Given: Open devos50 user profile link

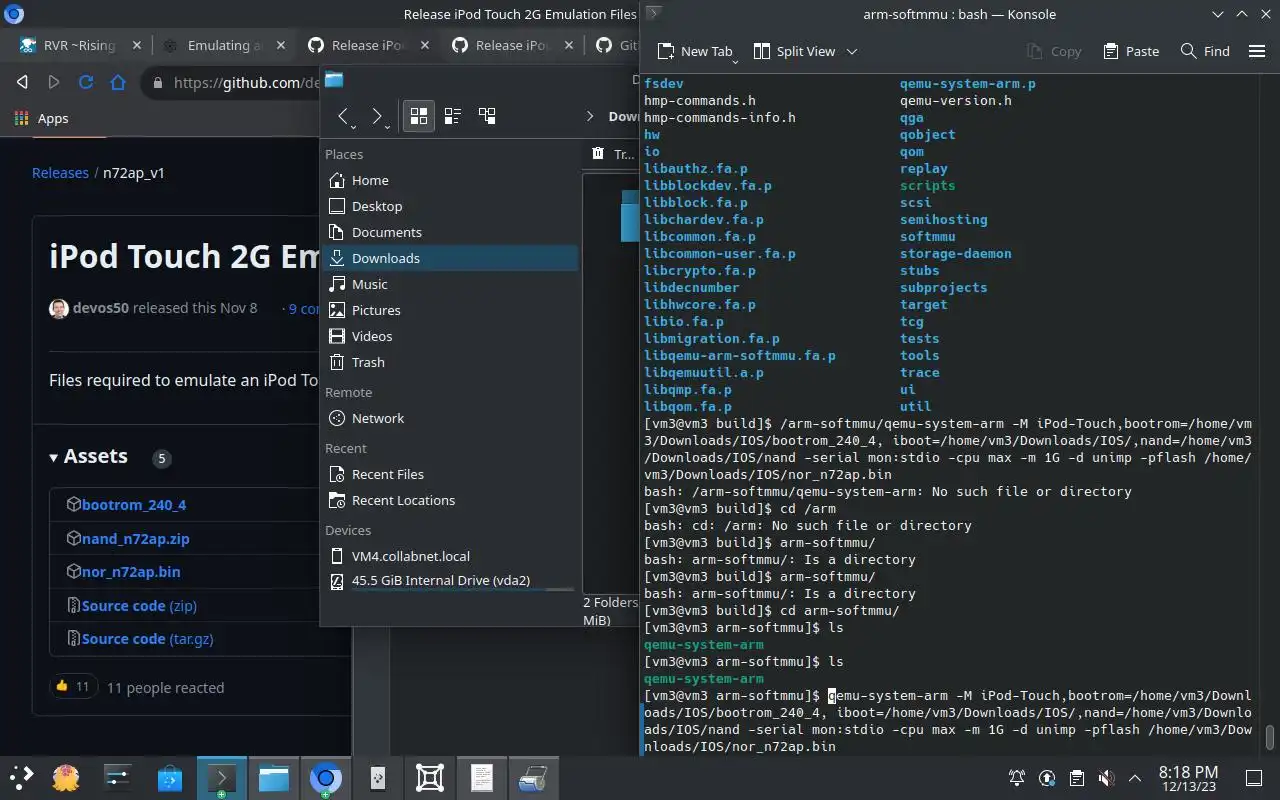Looking at the screenshot, I should 100,308.
